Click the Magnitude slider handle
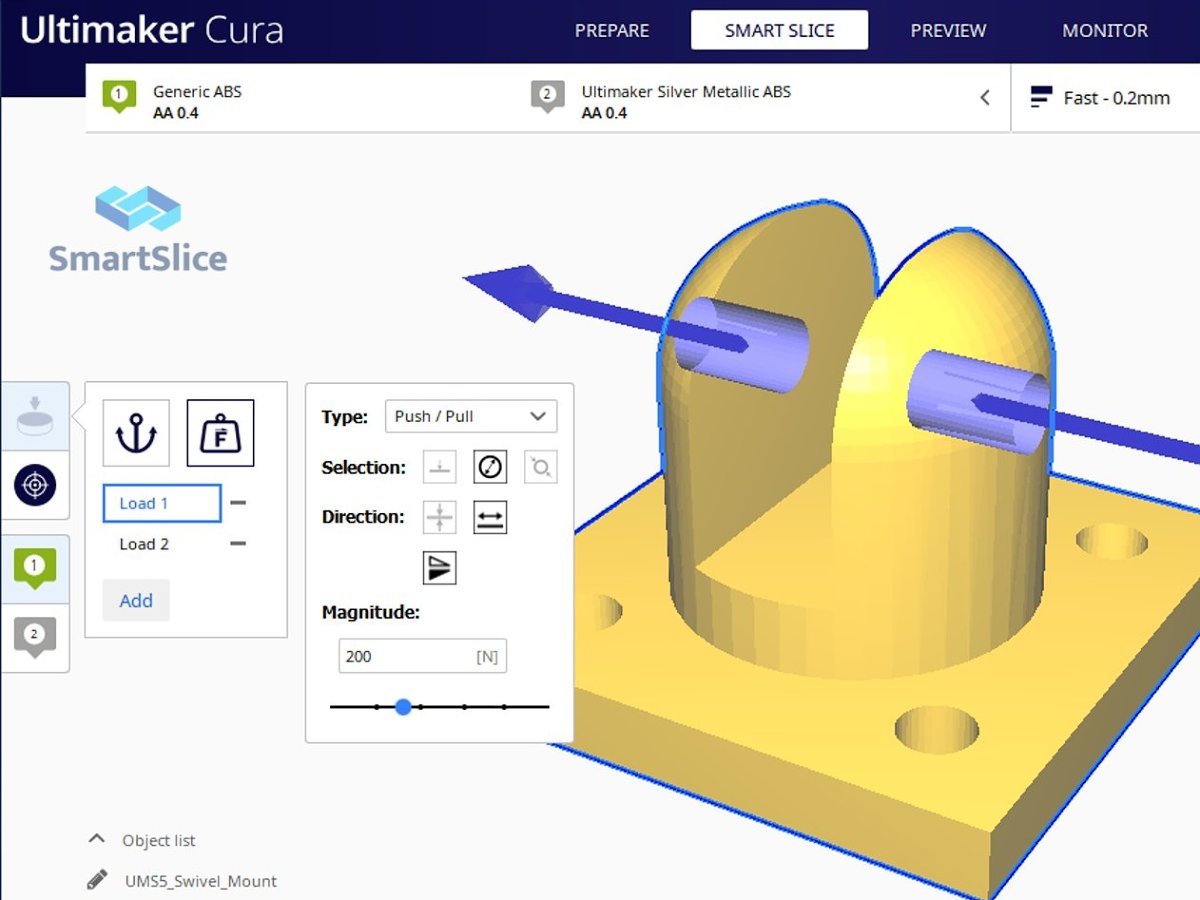This screenshot has height=900, width=1200. coord(403,707)
